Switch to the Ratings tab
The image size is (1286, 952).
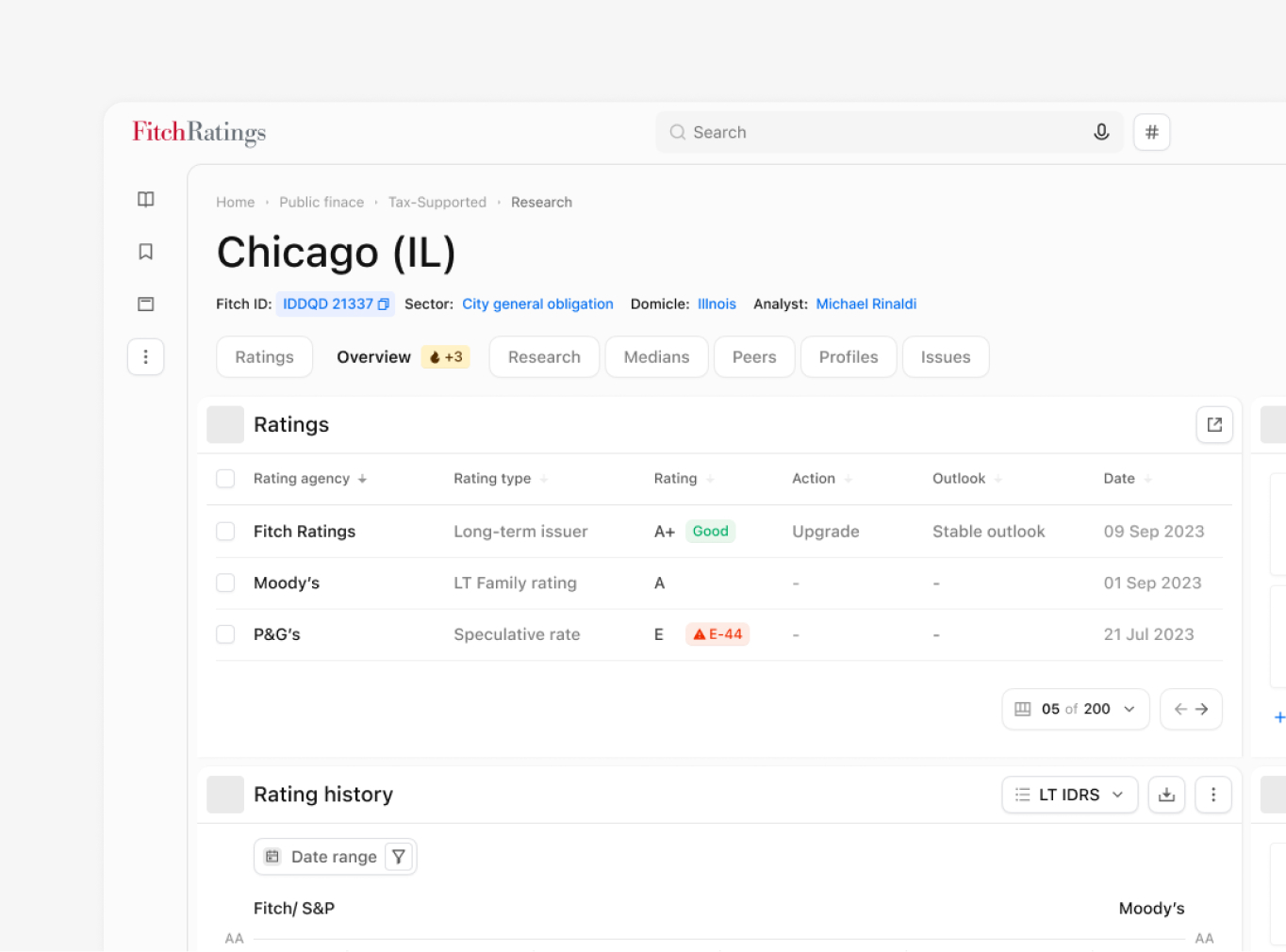coord(264,357)
